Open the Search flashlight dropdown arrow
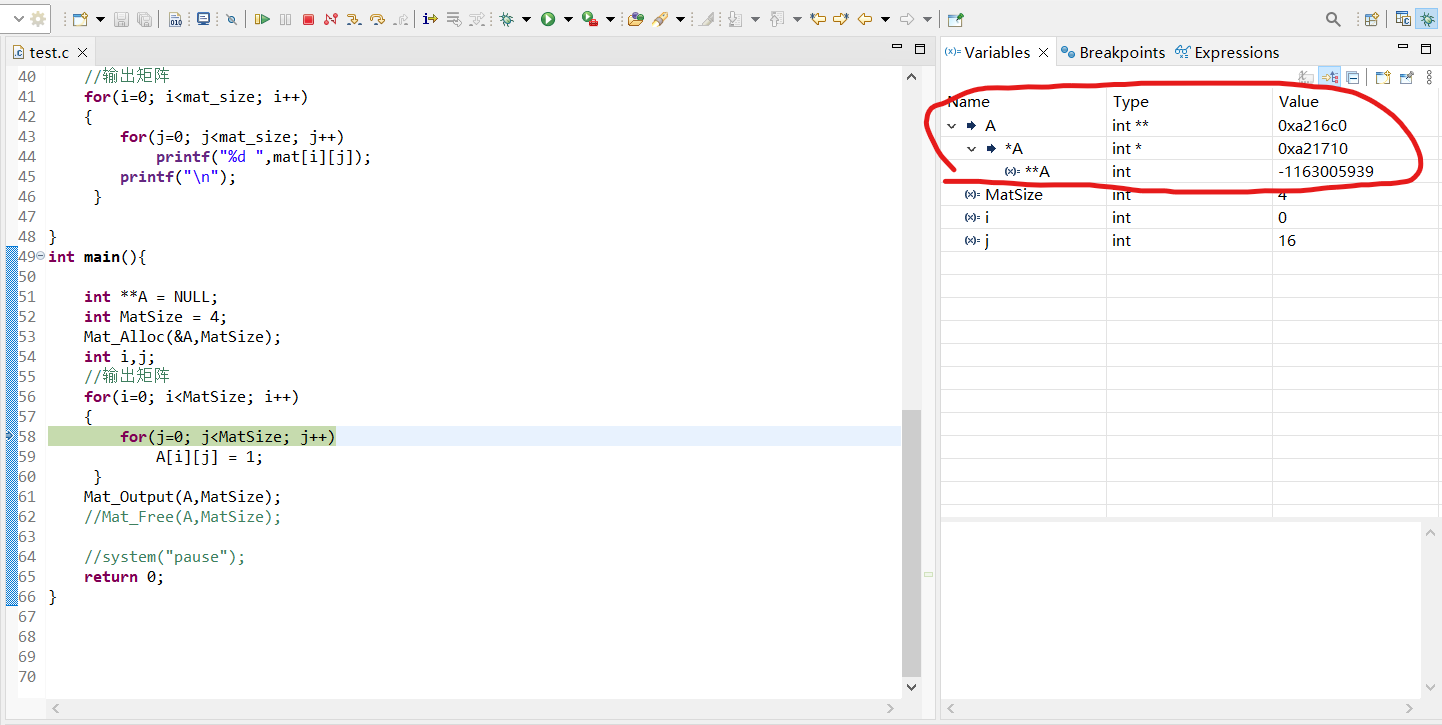 [681, 19]
